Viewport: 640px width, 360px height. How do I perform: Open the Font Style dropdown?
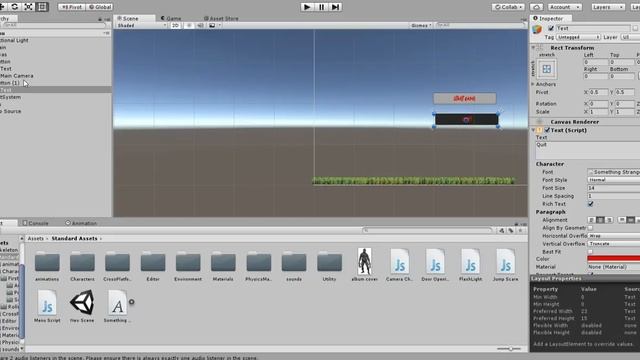coord(613,180)
